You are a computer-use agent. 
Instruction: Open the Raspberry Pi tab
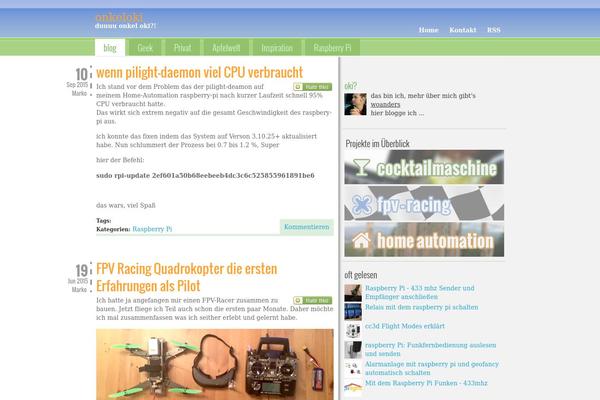click(x=332, y=48)
